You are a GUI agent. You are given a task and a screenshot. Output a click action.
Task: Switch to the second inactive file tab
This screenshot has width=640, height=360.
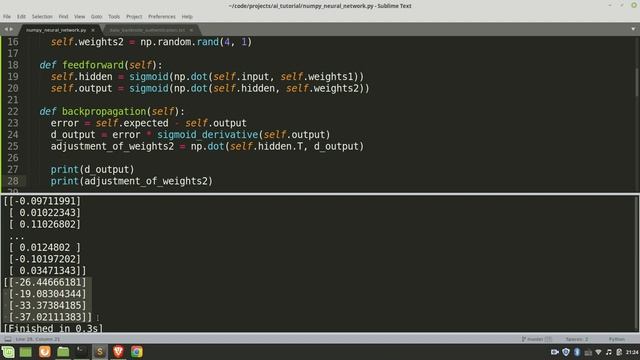pyautogui.click(x=147, y=30)
